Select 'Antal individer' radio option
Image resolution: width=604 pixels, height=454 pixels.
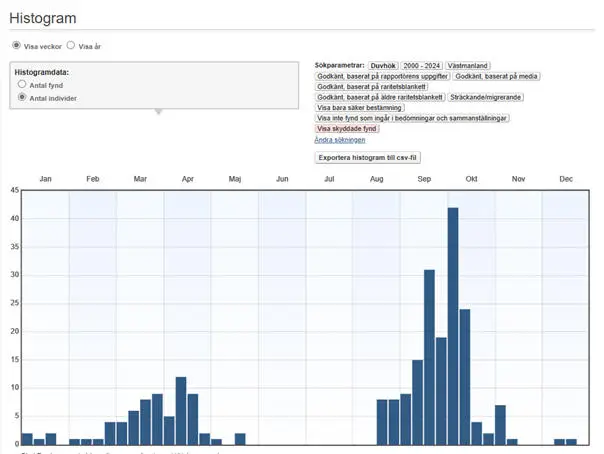[x=23, y=98]
